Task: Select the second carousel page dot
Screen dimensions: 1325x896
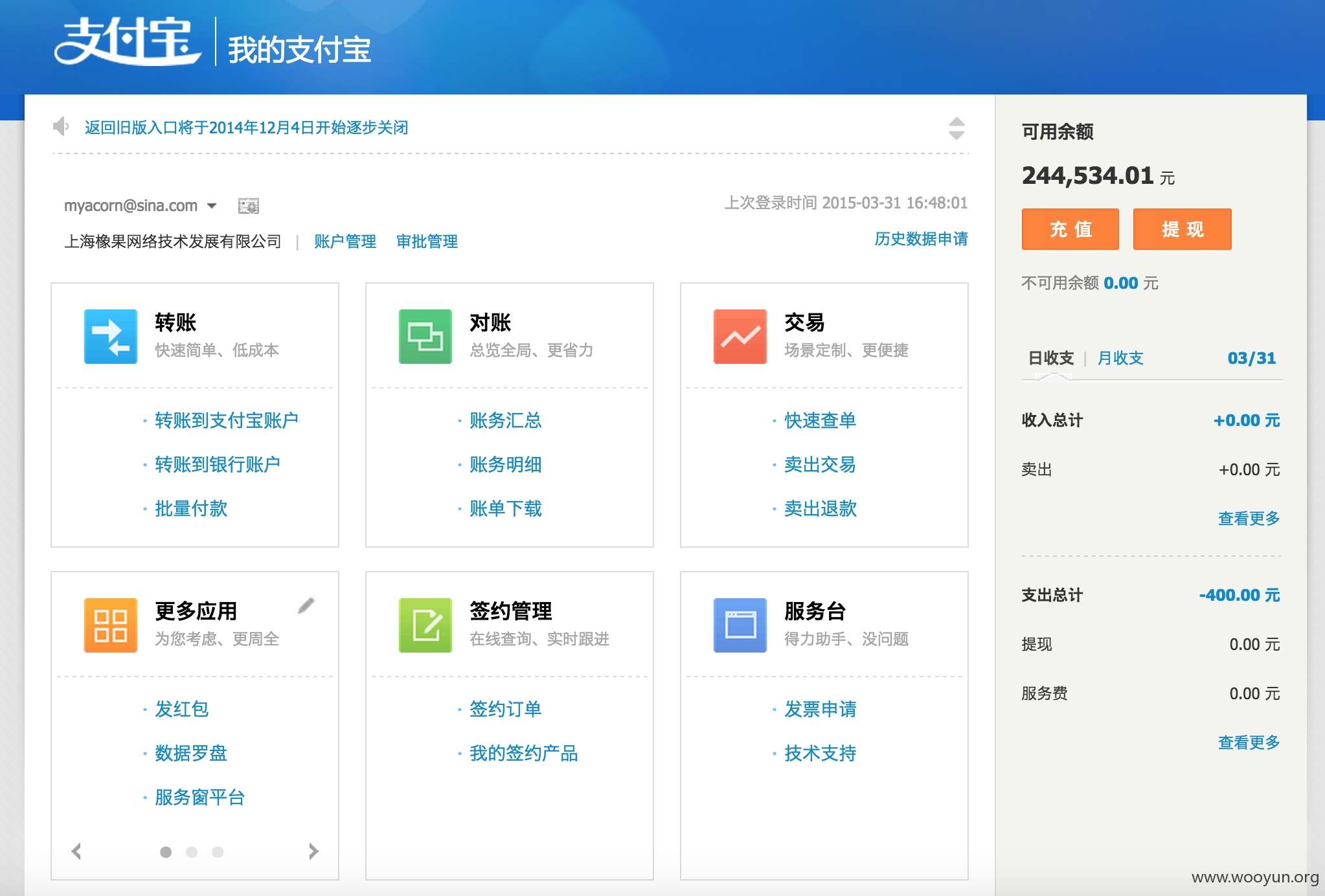Action: (192, 852)
